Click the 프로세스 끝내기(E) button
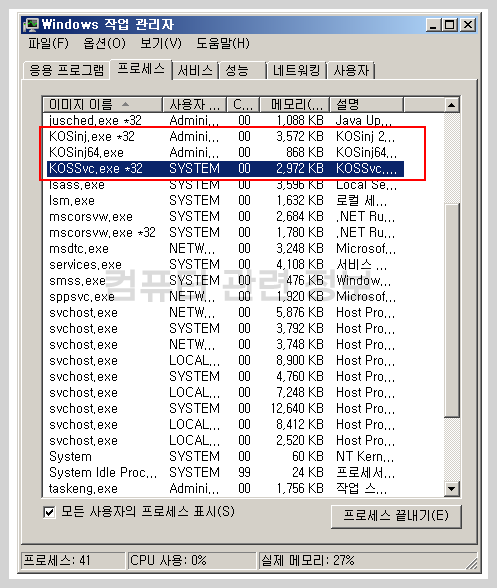 pyautogui.click(x=396, y=516)
